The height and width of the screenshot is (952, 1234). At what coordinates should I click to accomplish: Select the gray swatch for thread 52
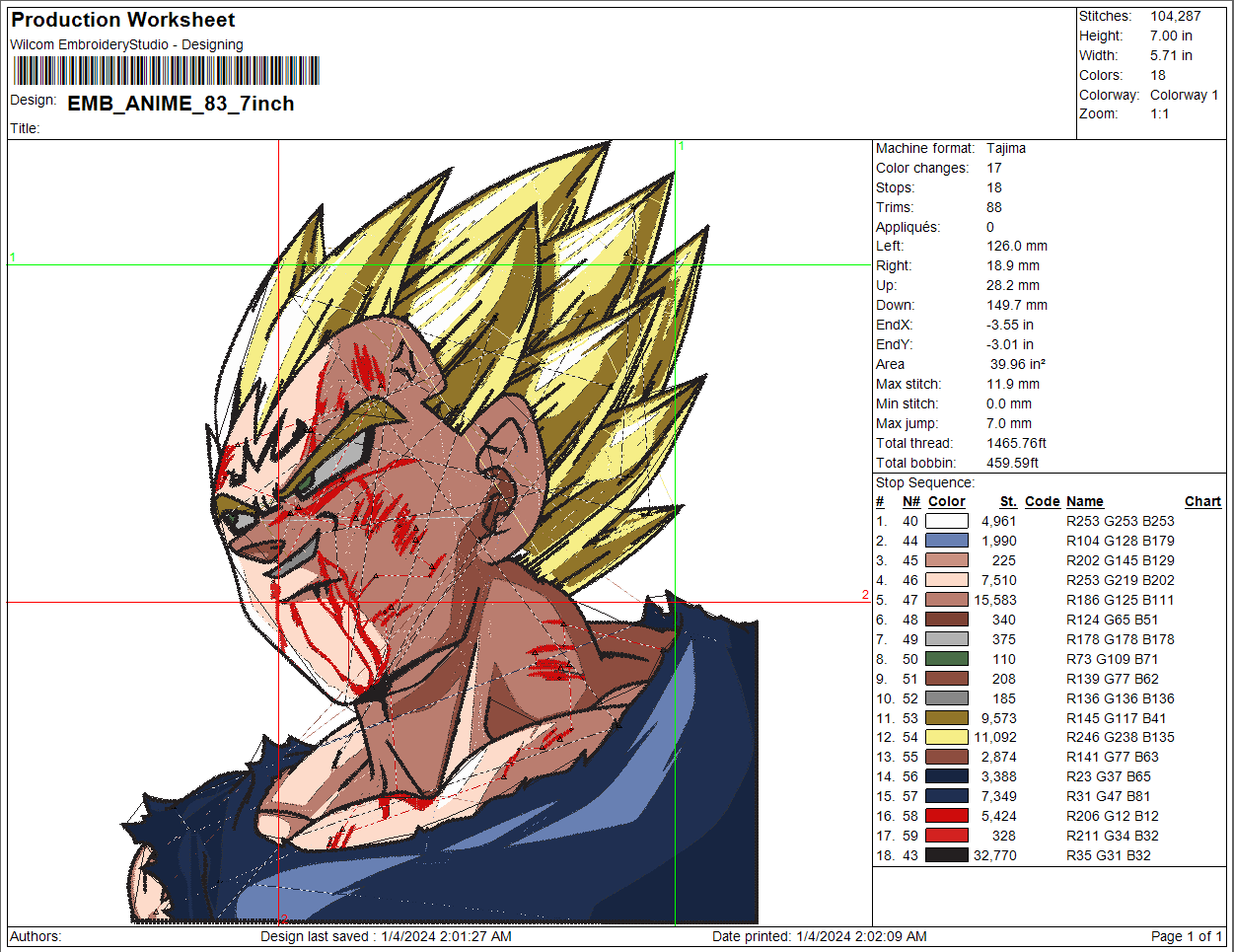[x=946, y=698]
